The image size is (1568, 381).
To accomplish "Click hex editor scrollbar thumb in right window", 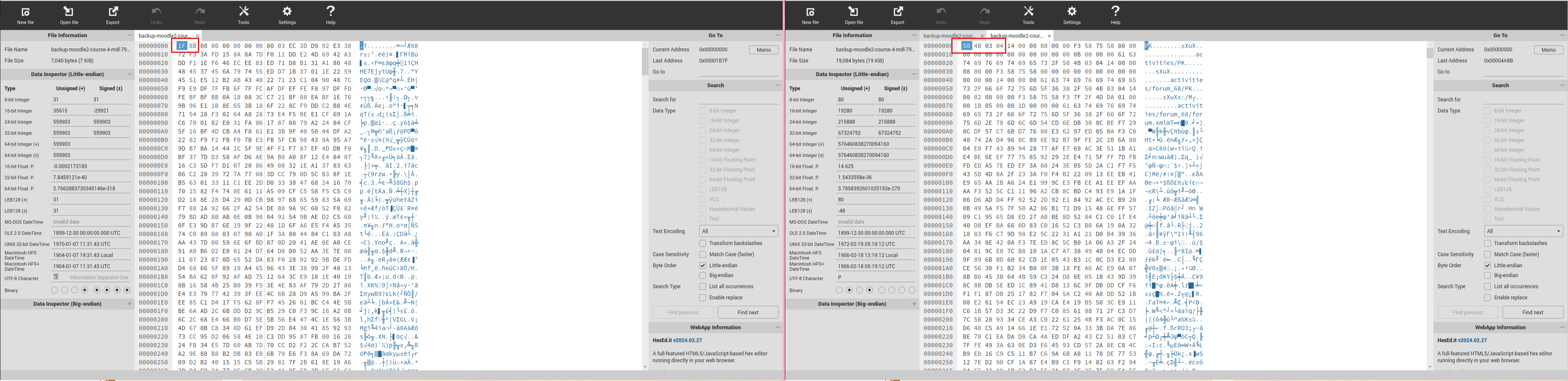I will 1430,54.
